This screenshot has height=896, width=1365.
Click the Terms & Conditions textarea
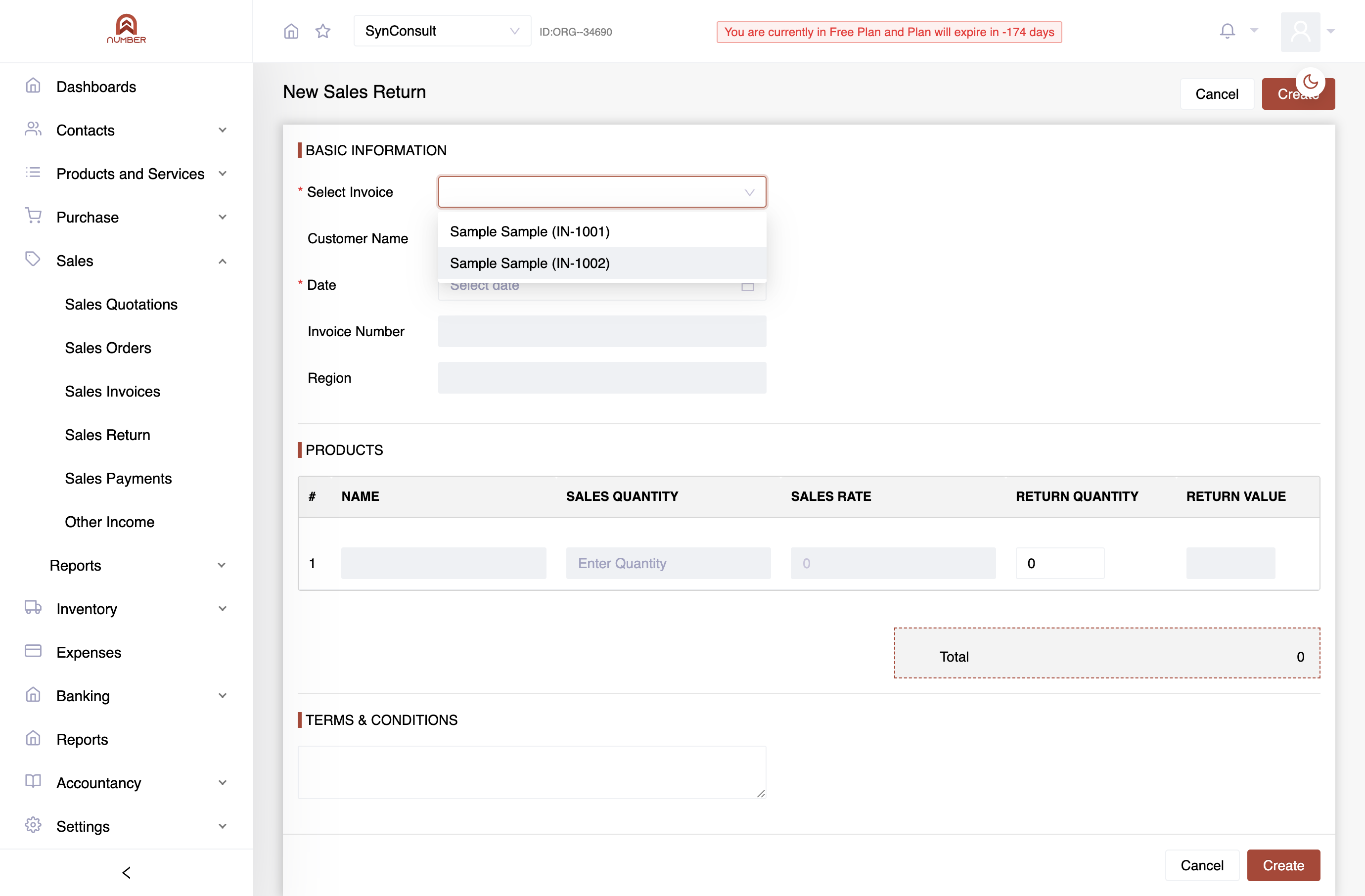tap(532, 772)
